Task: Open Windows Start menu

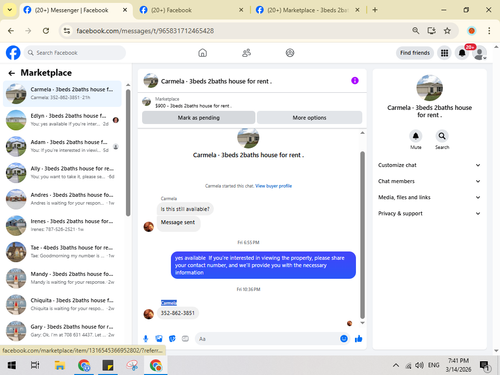Action: click(x=12, y=365)
